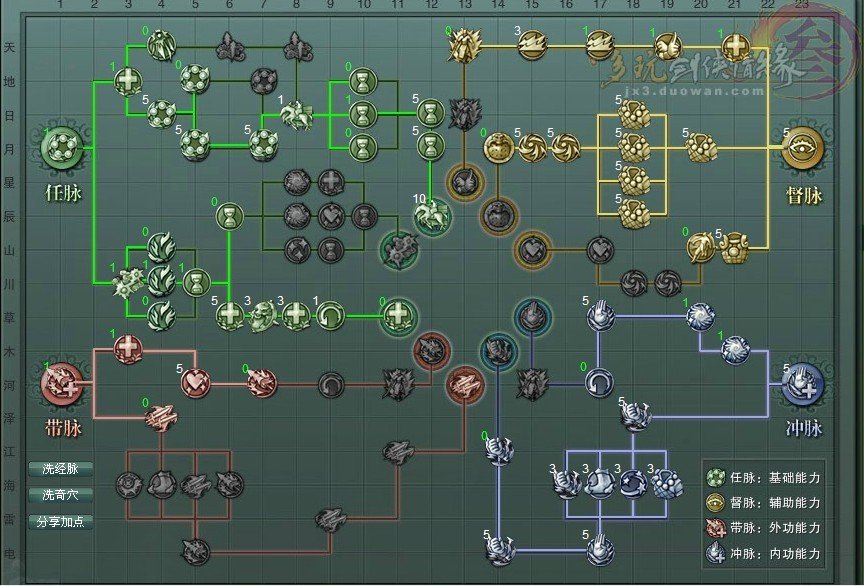Click the yellow plus node at top right
Screen dimensions: 864x586
click(735, 46)
